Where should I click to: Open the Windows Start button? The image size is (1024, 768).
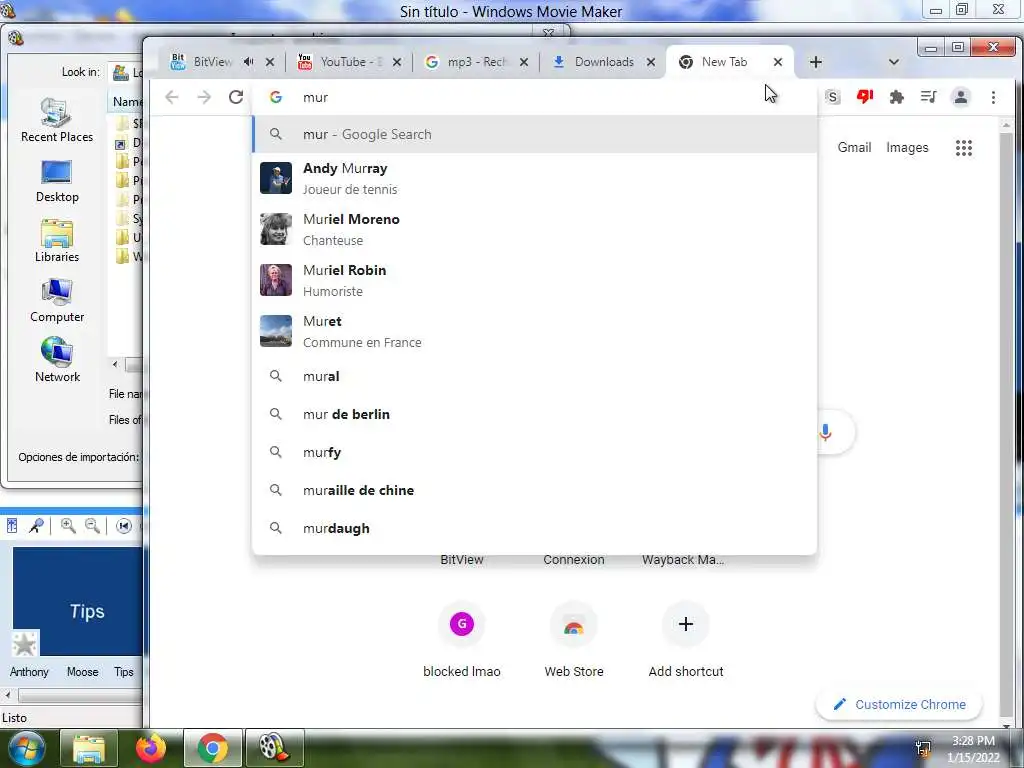point(26,748)
